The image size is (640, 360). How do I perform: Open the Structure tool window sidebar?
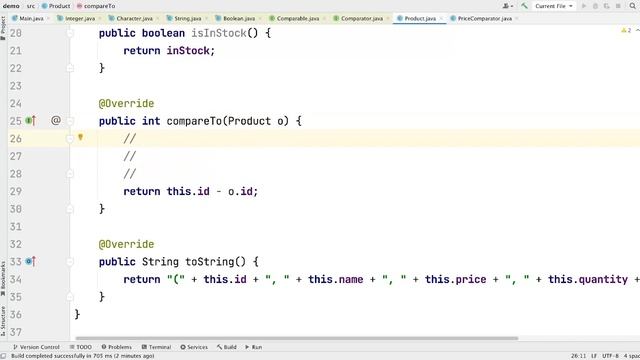pos(3,321)
